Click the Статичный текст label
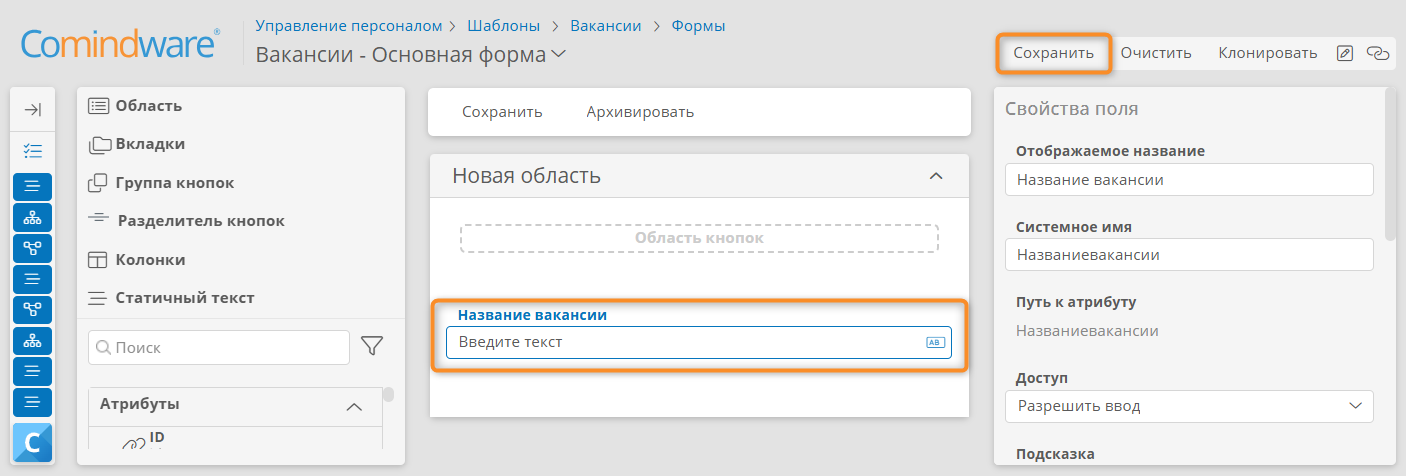 coord(185,297)
